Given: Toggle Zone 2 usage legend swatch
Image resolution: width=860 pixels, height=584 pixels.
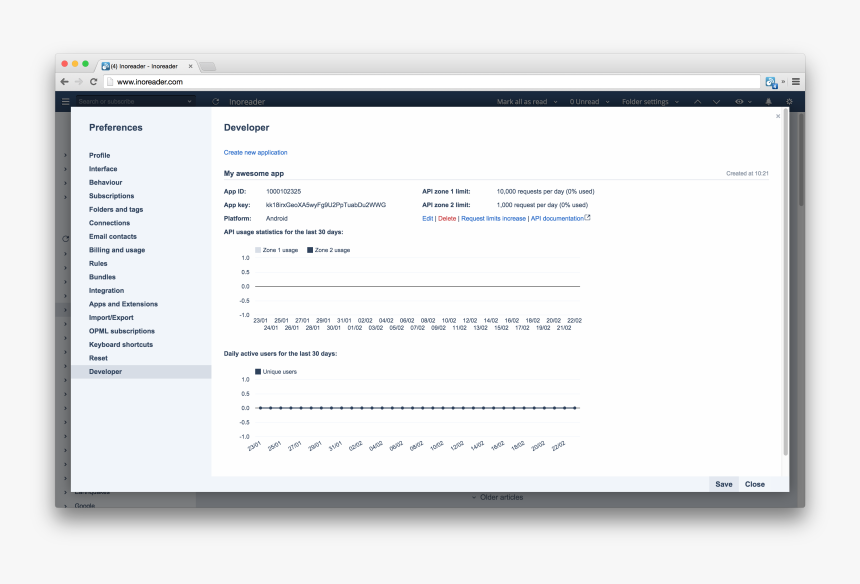Looking at the screenshot, I should 310,250.
